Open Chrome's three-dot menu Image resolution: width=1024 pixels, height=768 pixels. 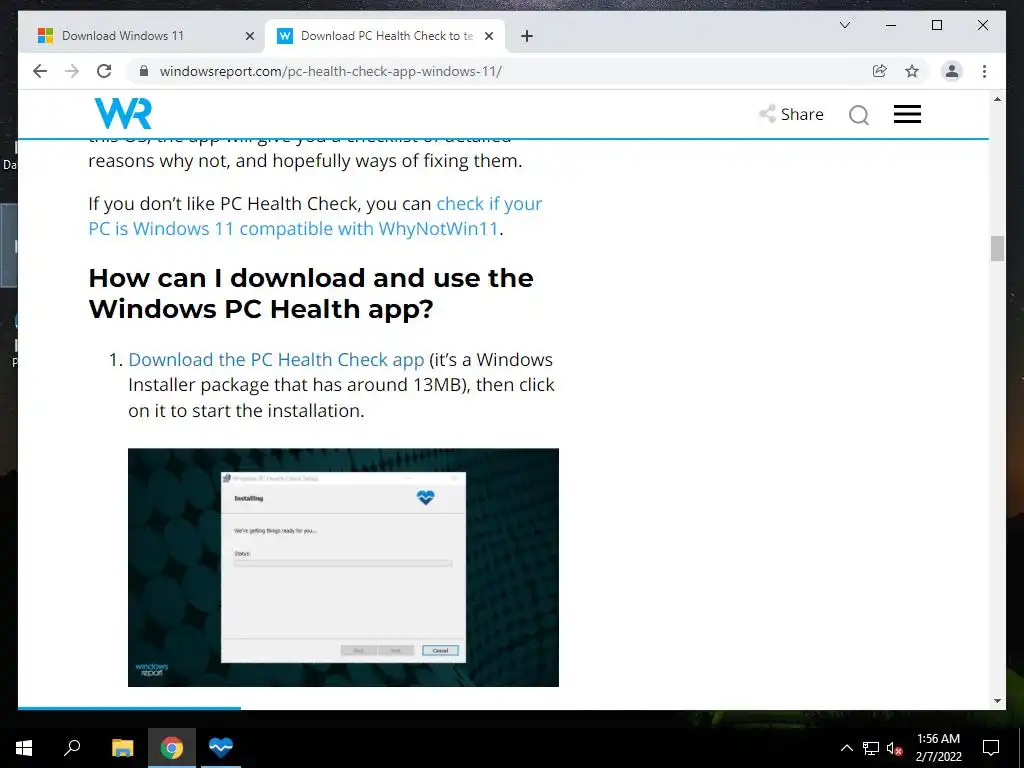984,71
